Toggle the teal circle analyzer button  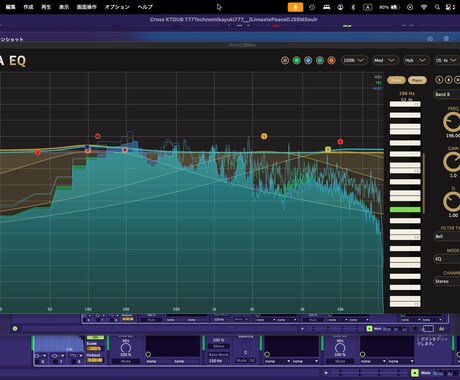coord(320,60)
